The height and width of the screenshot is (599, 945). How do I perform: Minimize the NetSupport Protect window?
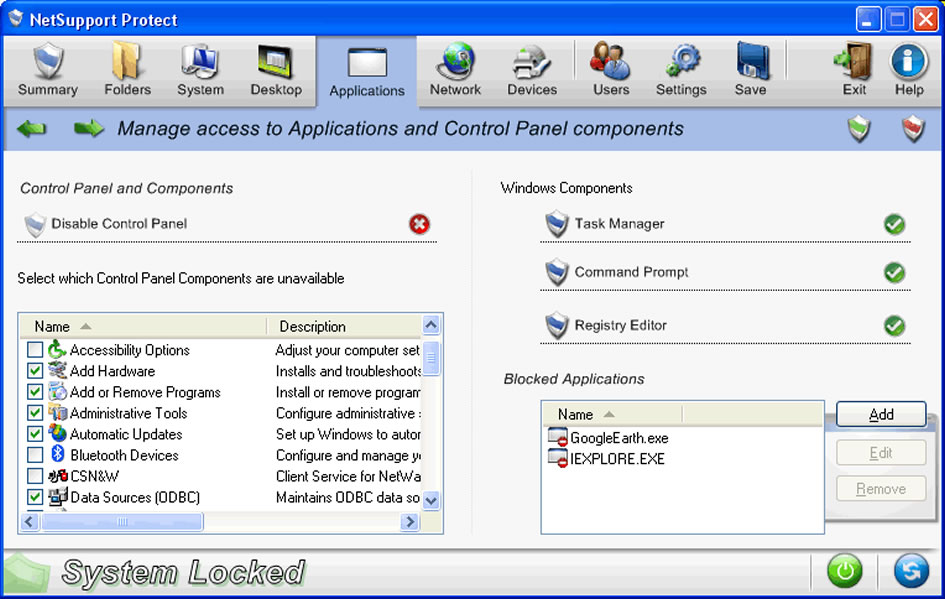868,20
